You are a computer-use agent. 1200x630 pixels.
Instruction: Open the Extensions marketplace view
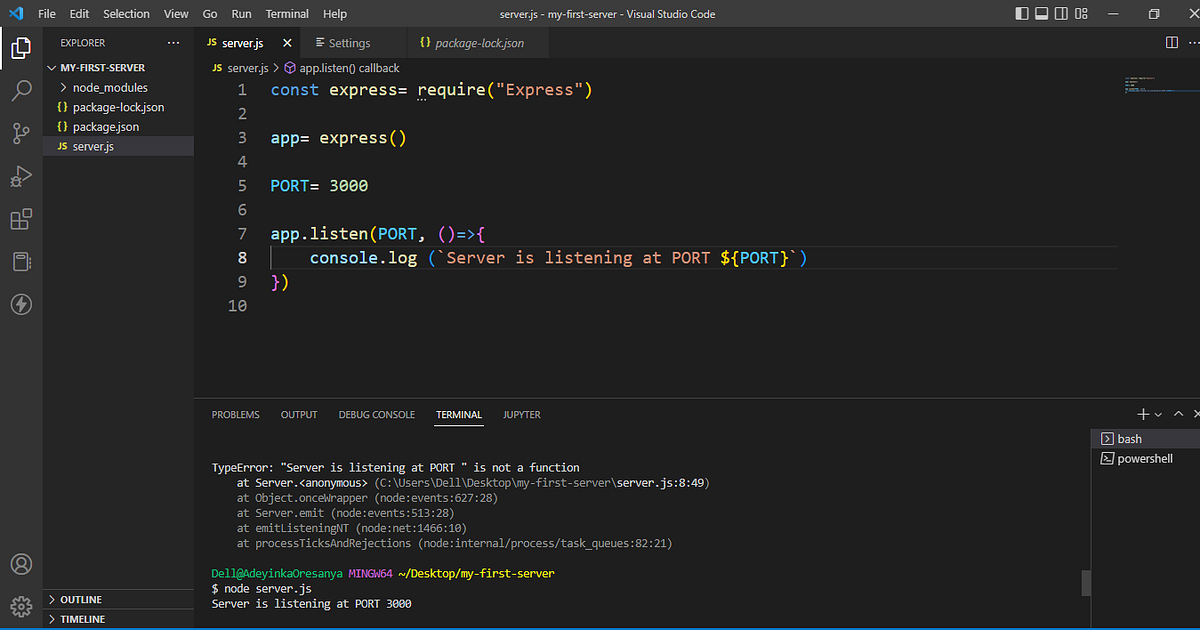[21, 219]
